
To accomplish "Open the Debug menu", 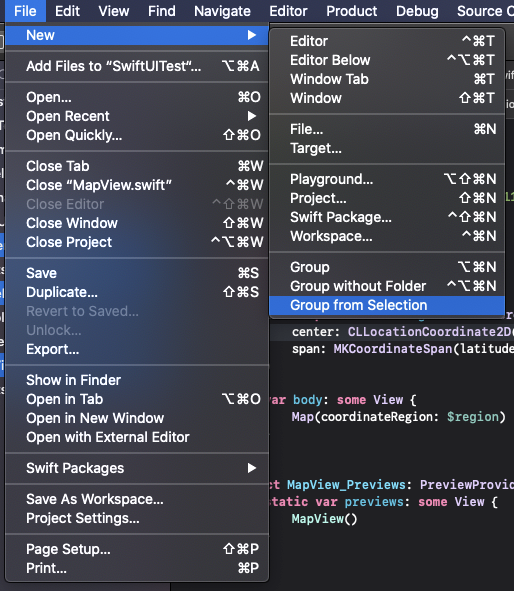I will 417,11.
